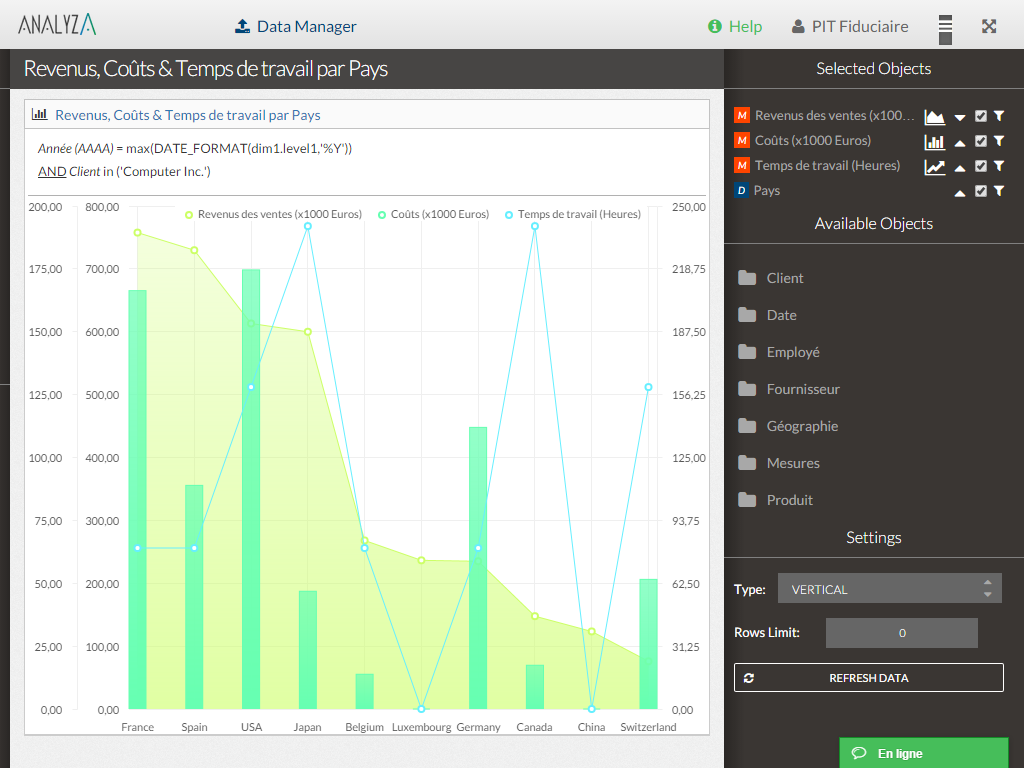This screenshot has width=1024, height=768.
Task: Expand the Géographie folder
Action: (x=801, y=426)
